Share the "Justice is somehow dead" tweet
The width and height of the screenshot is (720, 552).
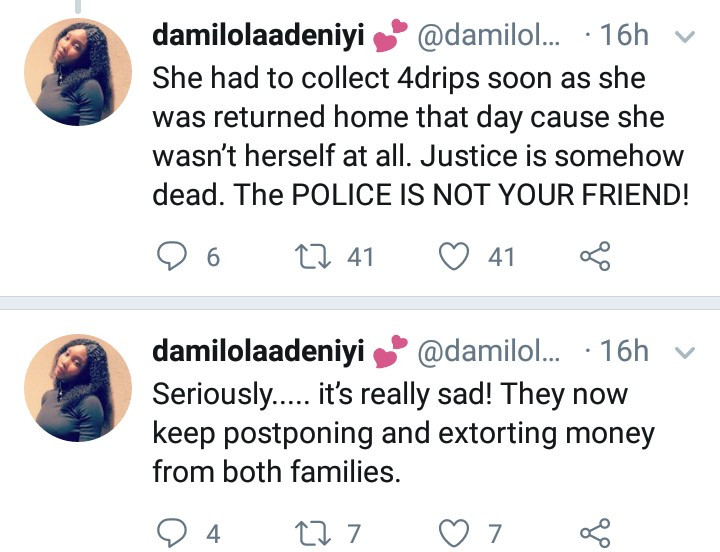594,257
